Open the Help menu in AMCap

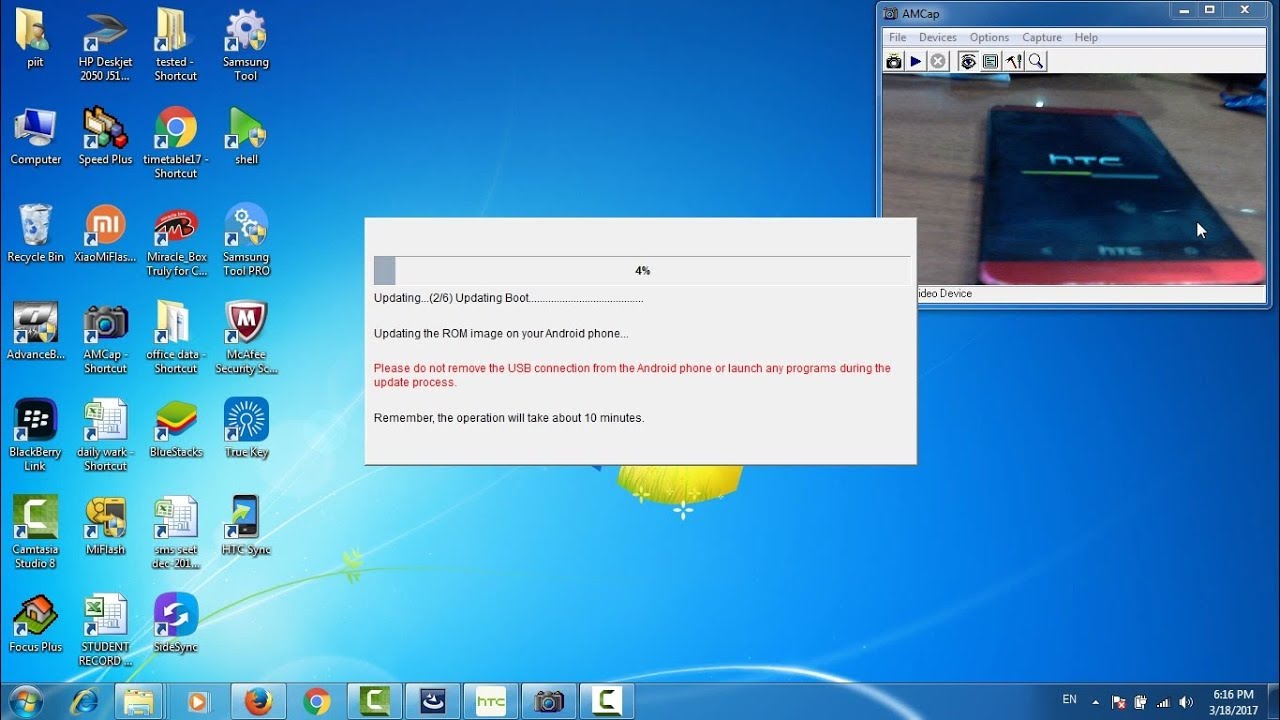tap(1086, 38)
